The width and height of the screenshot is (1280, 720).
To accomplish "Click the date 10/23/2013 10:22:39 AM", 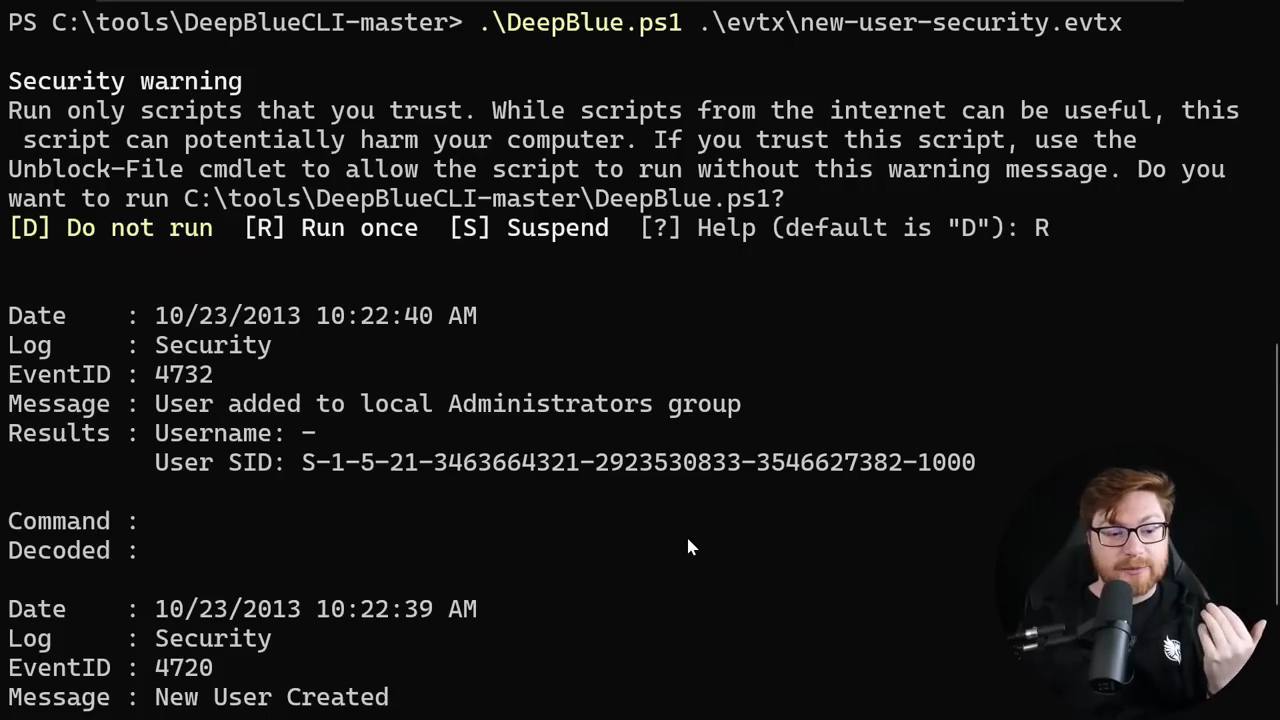I will [315, 609].
